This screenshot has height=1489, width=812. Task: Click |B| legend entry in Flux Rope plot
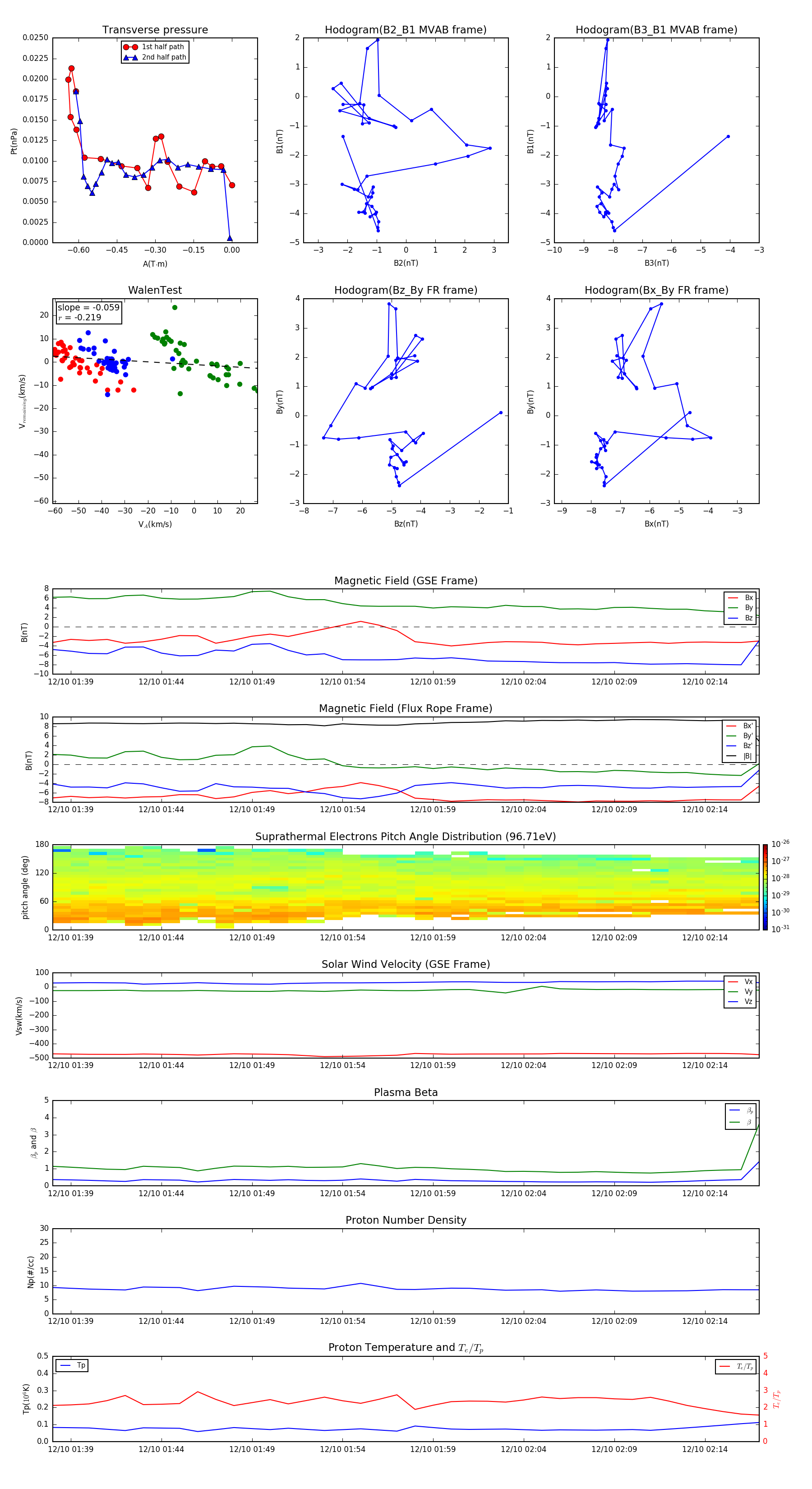739,756
